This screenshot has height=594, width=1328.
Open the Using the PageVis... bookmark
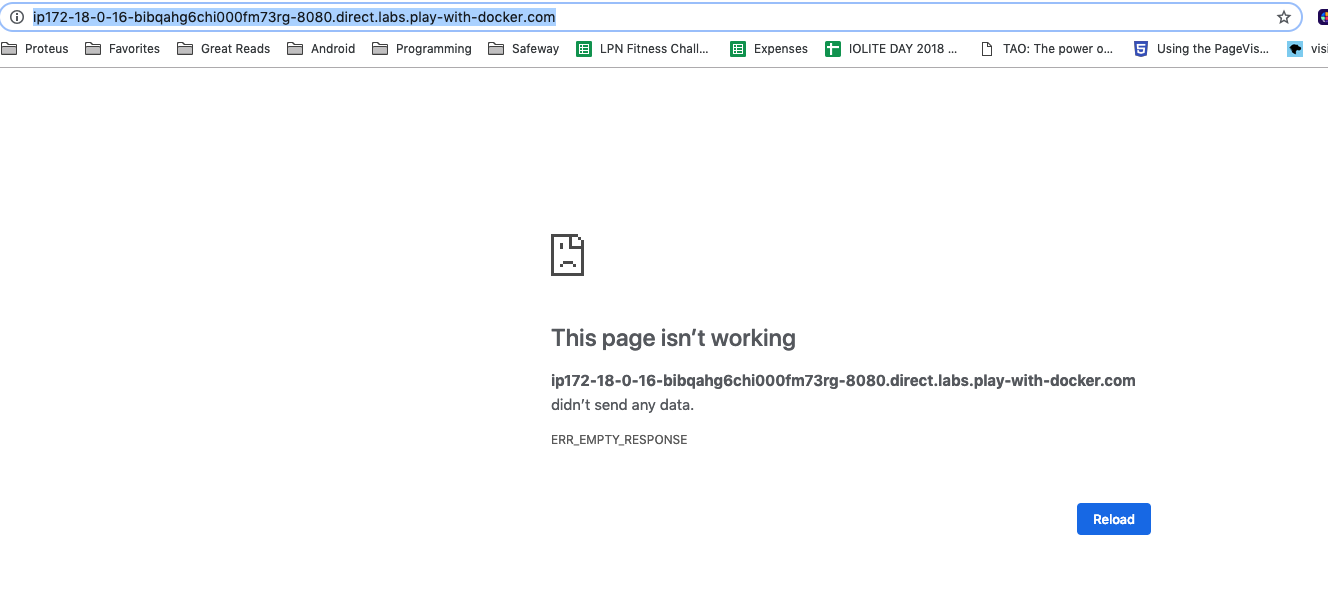tap(1201, 48)
